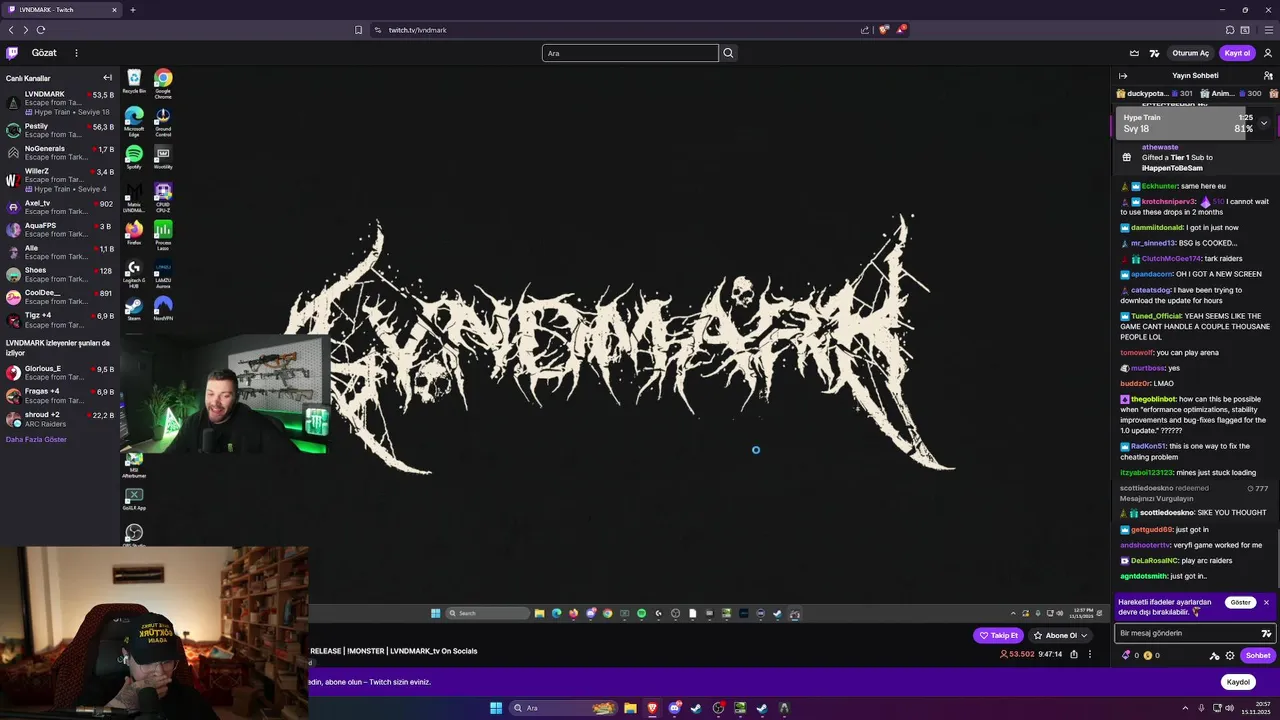Click the share stream icon
This screenshot has width=1280, height=720.
tap(1074, 654)
